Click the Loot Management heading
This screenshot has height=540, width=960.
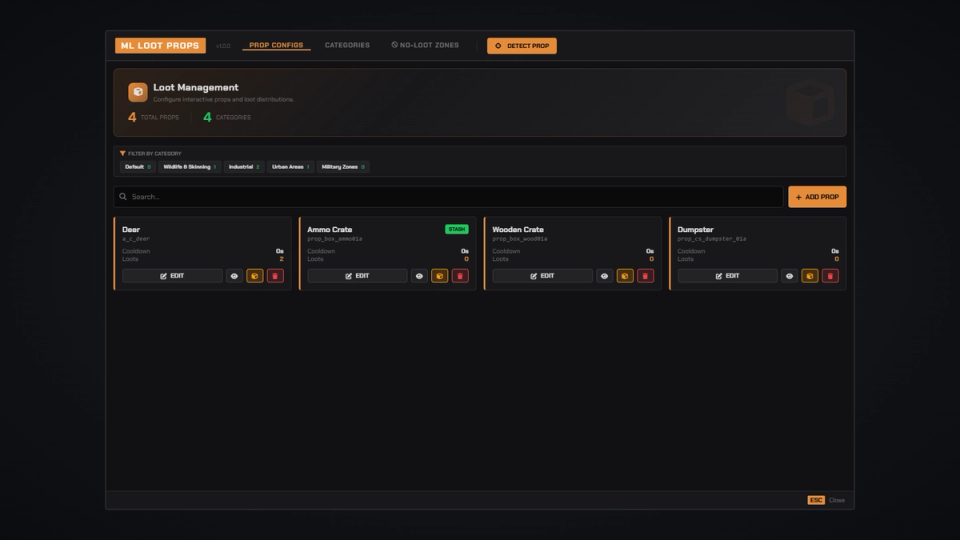pyautogui.click(x=196, y=88)
